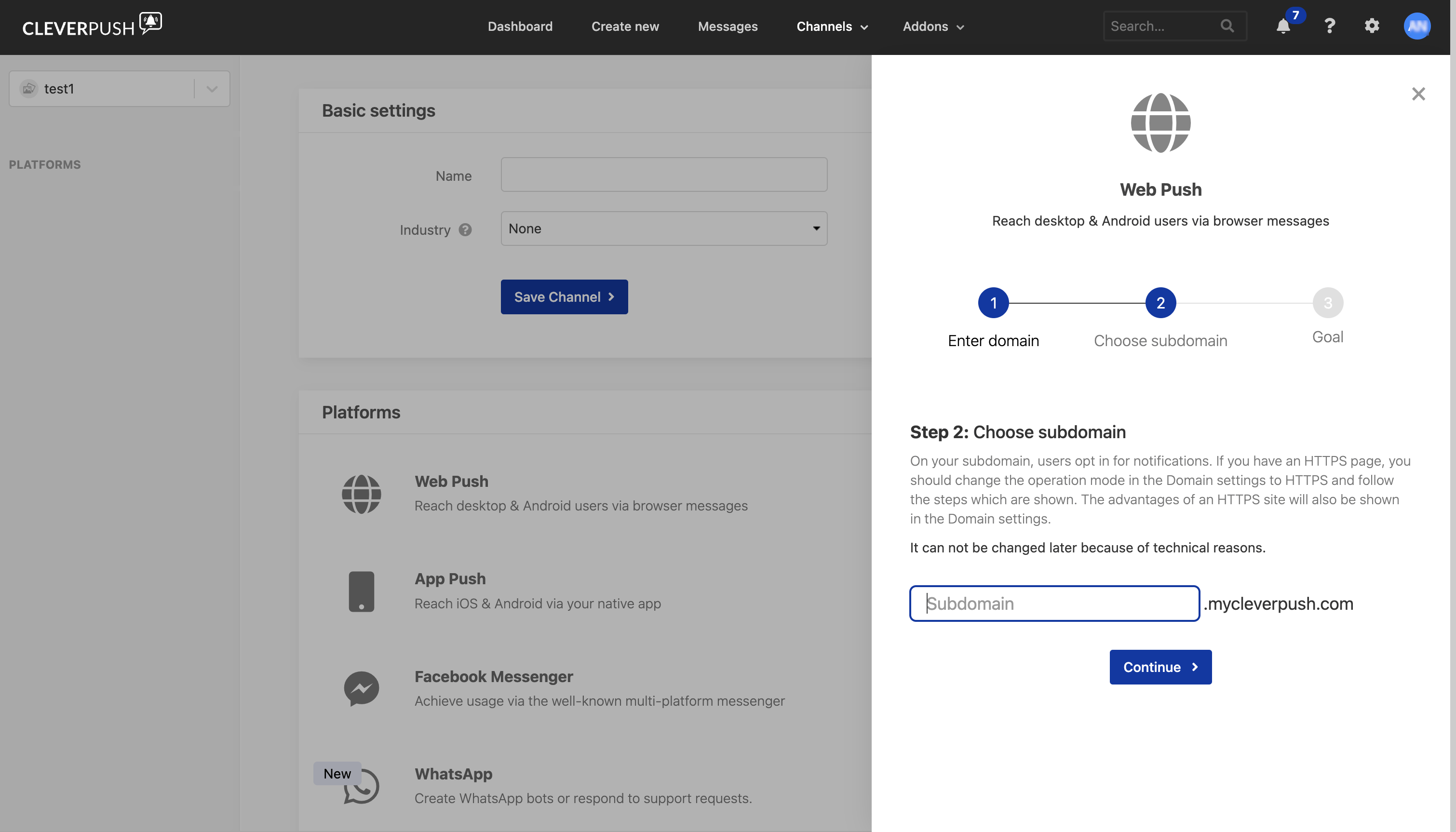This screenshot has height=832, width=1456.
Task: Click 'Create WhatsApp bots' description text
Action: click(583, 798)
